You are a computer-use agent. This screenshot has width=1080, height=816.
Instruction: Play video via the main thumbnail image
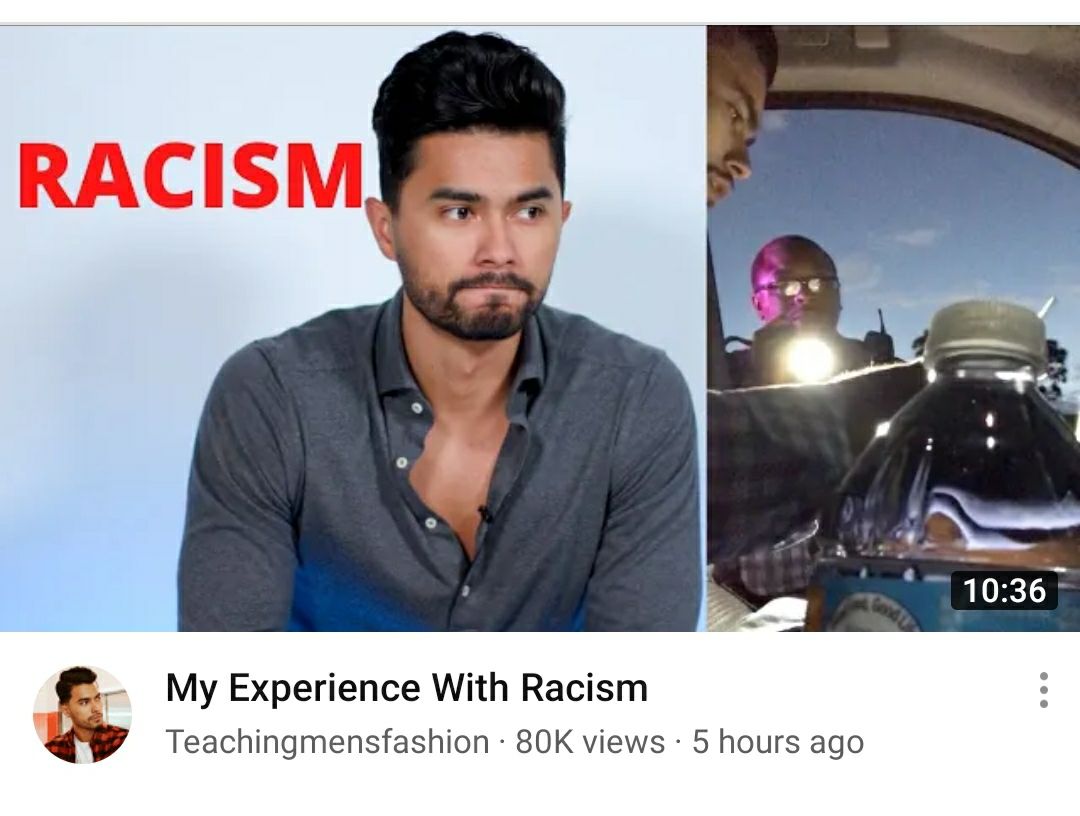click(540, 328)
